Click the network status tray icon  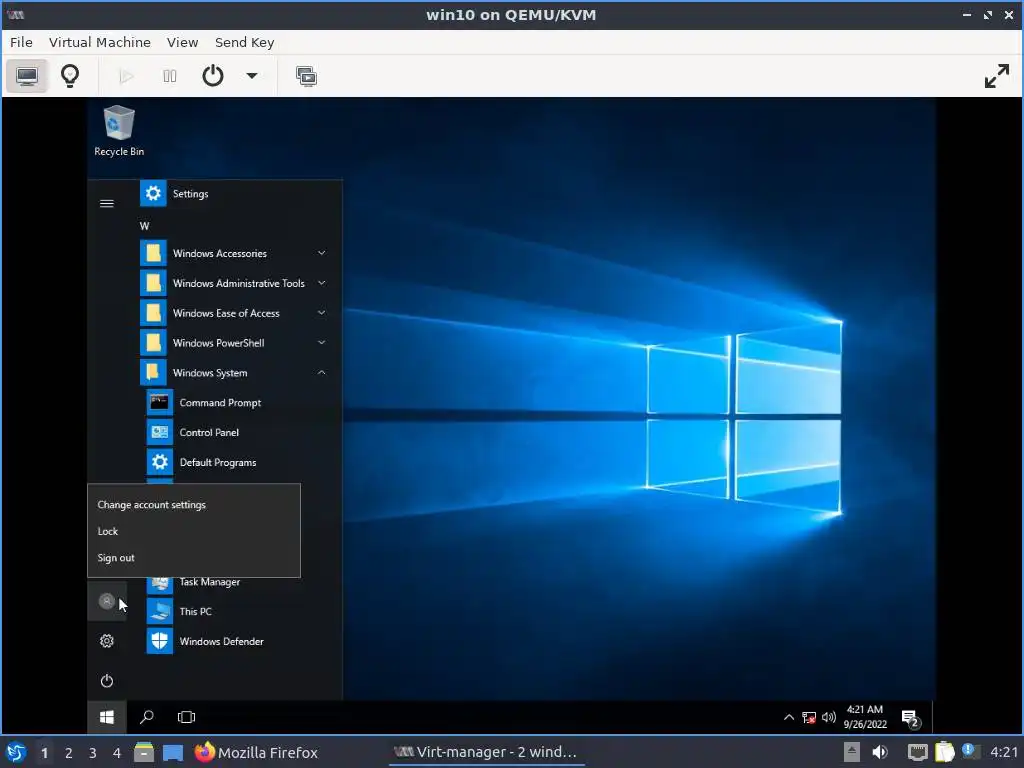click(808, 718)
